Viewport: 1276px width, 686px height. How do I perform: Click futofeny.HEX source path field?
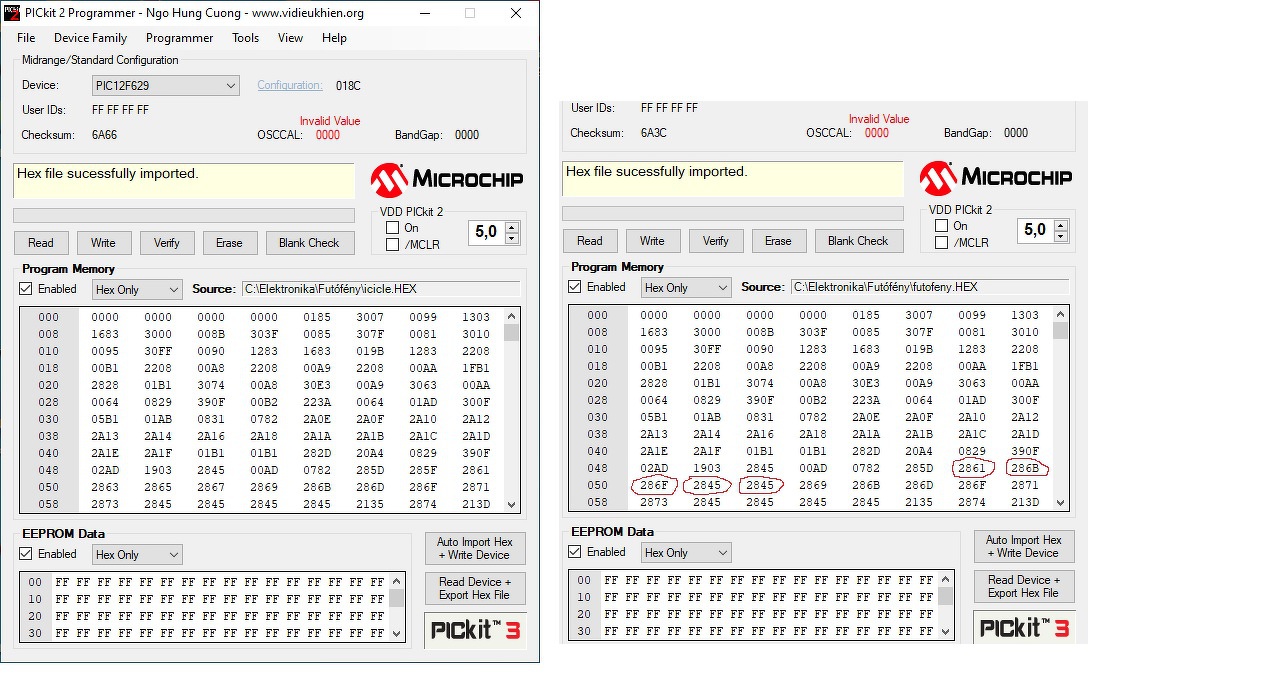[x=930, y=287]
